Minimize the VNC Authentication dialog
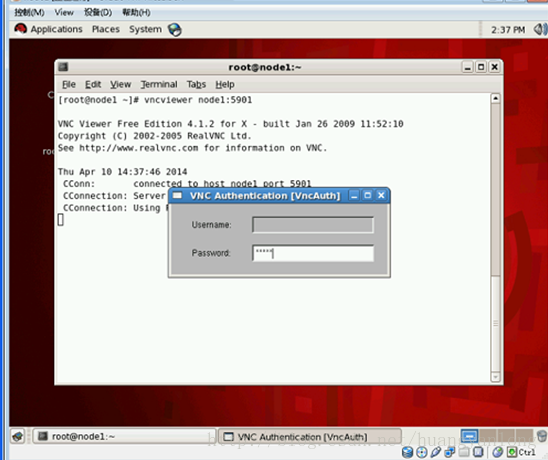The width and height of the screenshot is (548, 460). click(x=354, y=196)
